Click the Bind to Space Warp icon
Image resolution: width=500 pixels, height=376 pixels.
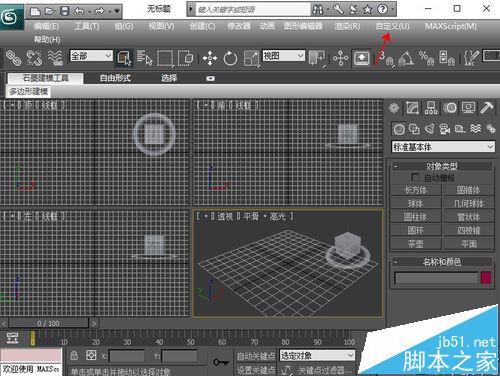(x=55, y=58)
